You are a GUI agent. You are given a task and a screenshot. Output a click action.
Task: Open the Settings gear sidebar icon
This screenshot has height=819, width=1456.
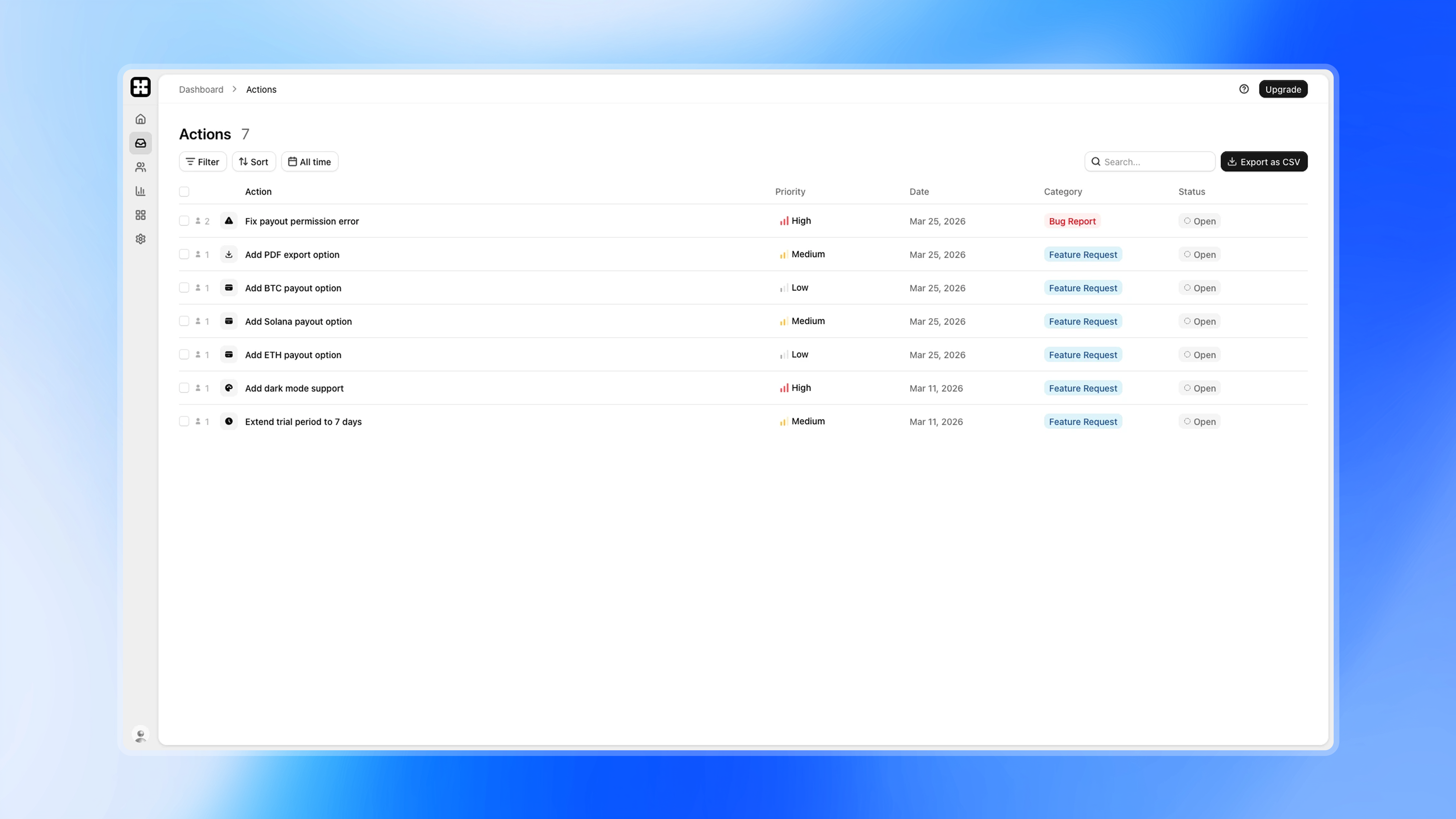(140, 239)
